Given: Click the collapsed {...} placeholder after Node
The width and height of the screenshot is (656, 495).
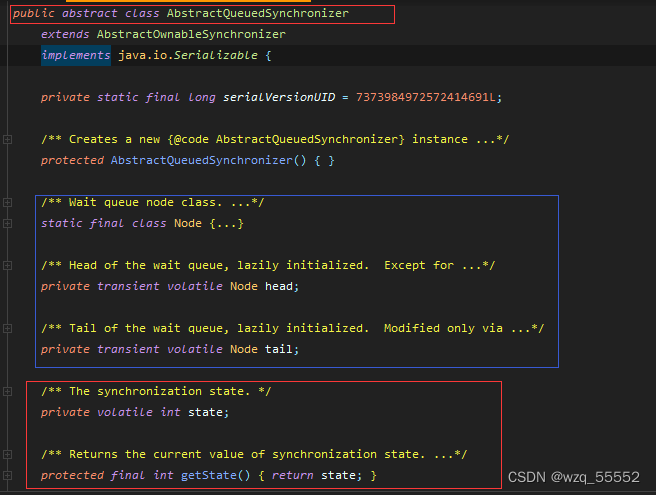Looking at the screenshot, I should pos(226,223).
